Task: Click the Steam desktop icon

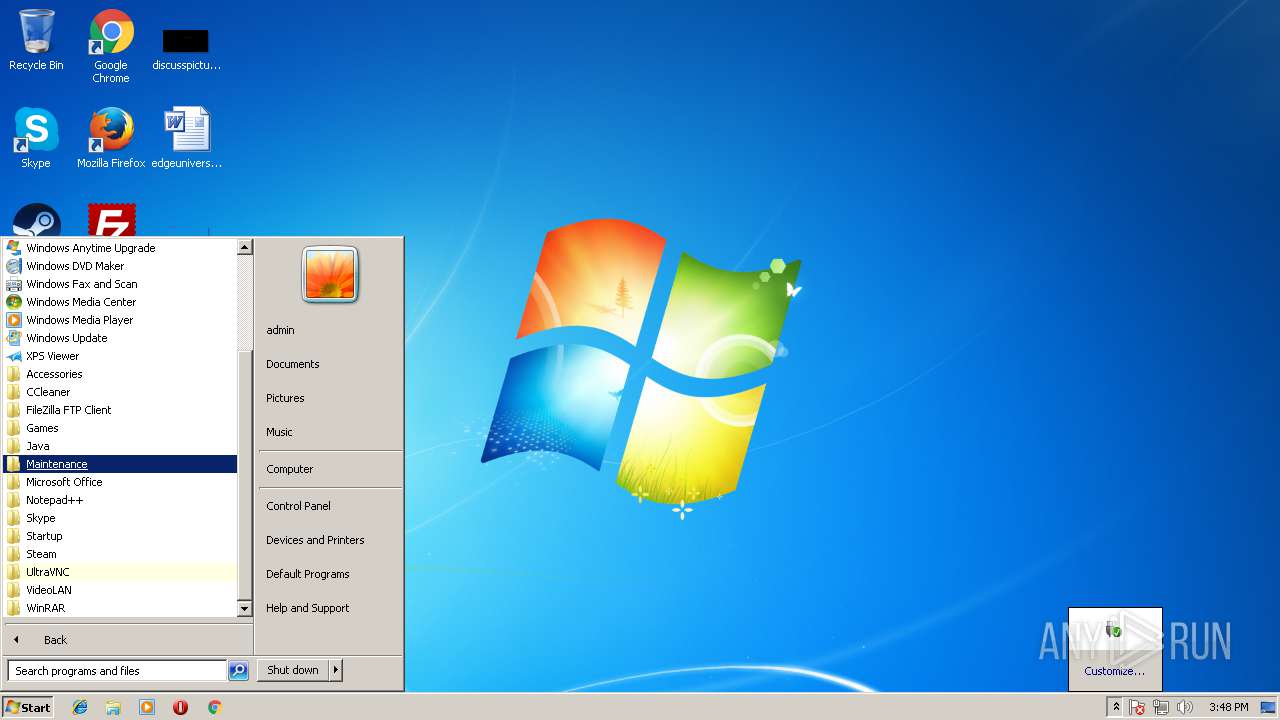Action: click(x=37, y=220)
